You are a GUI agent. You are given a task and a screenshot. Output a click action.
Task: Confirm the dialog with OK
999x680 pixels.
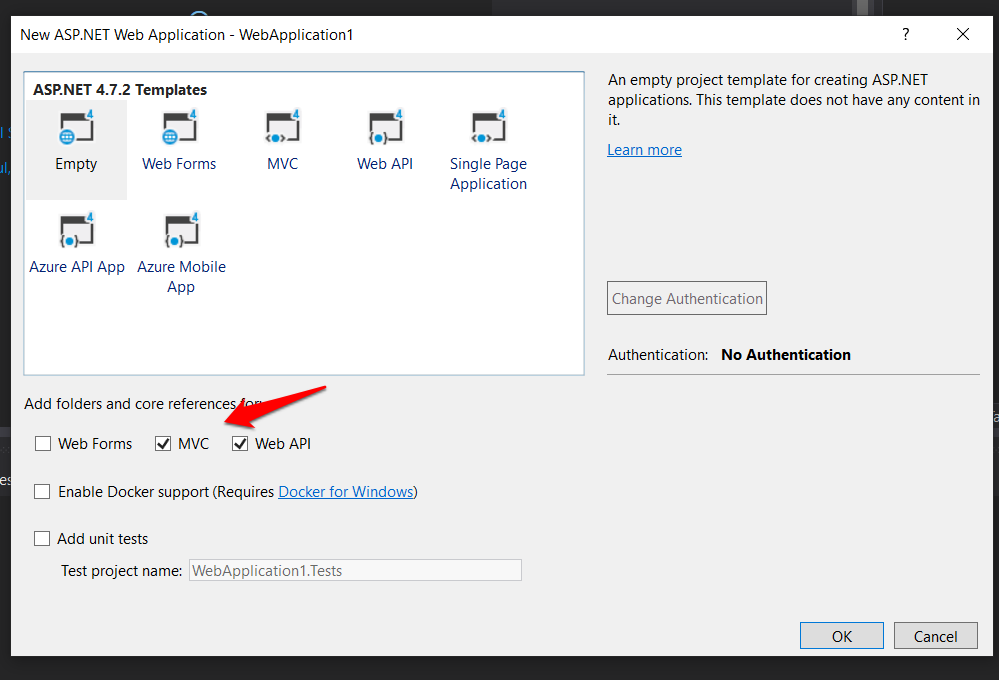tap(841, 636)
